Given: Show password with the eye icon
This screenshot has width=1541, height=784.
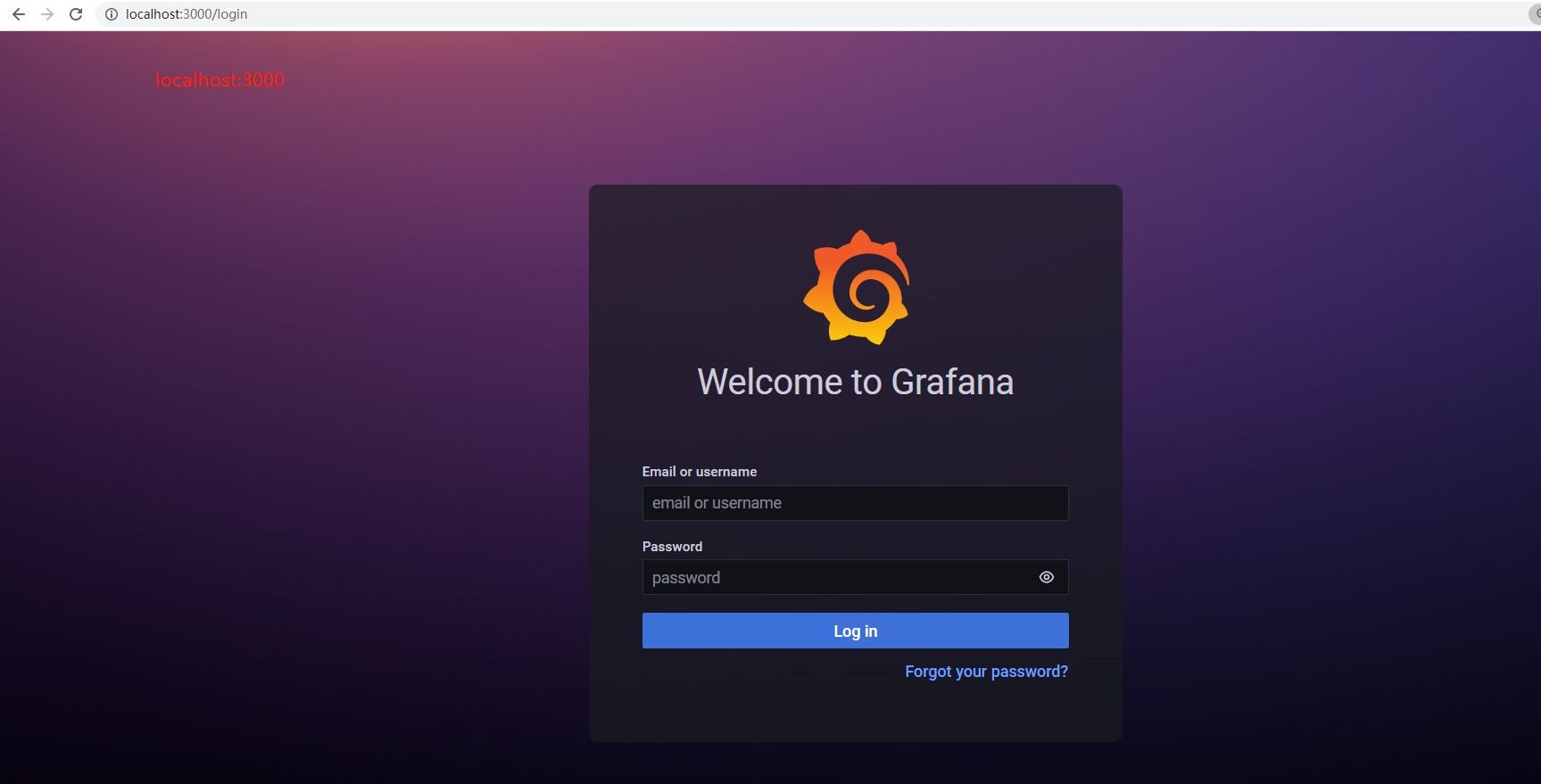Looking at the screenshot, I should tap(1047, 577).
